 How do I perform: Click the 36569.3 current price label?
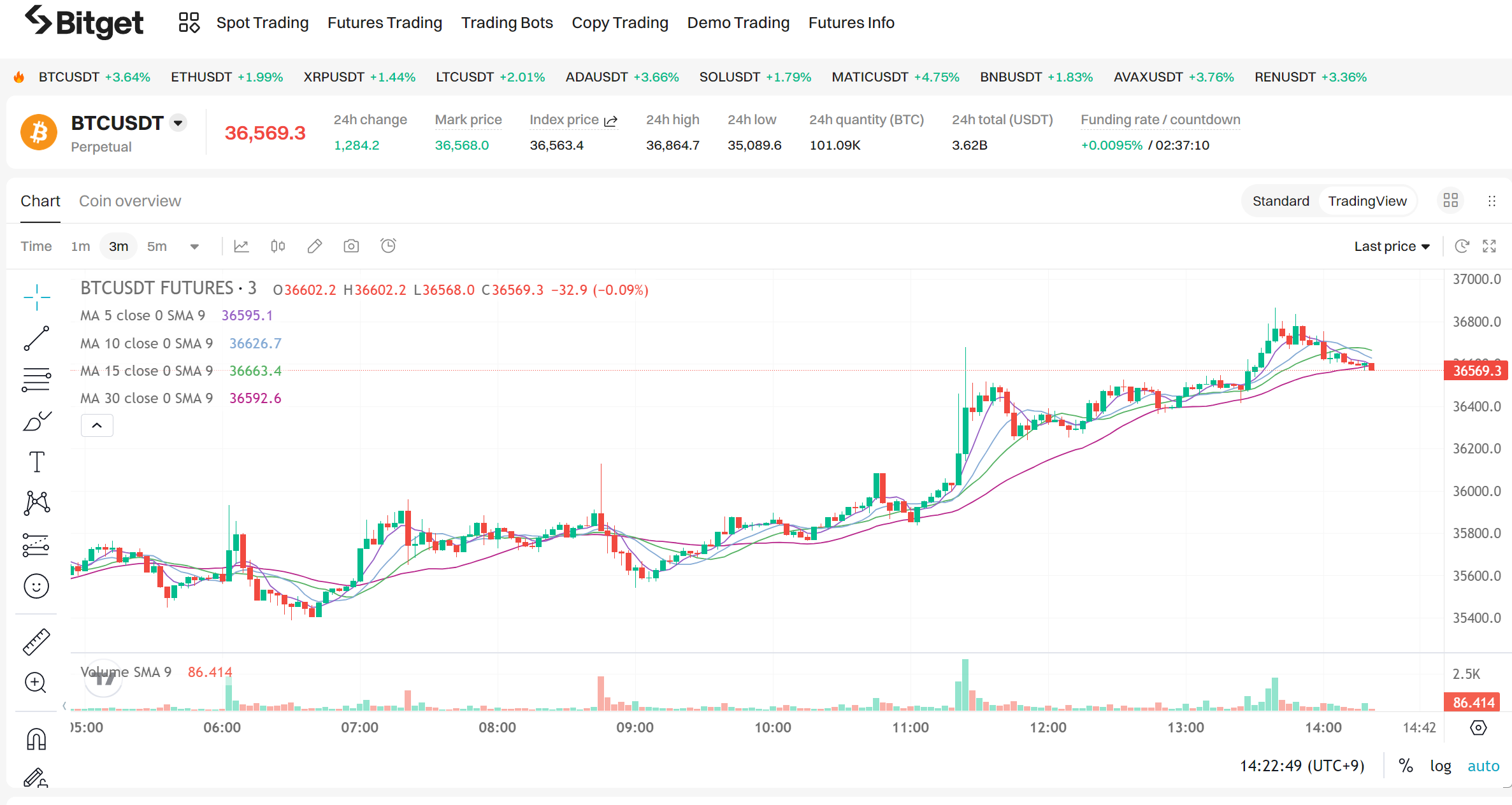tap(1477, 371)
